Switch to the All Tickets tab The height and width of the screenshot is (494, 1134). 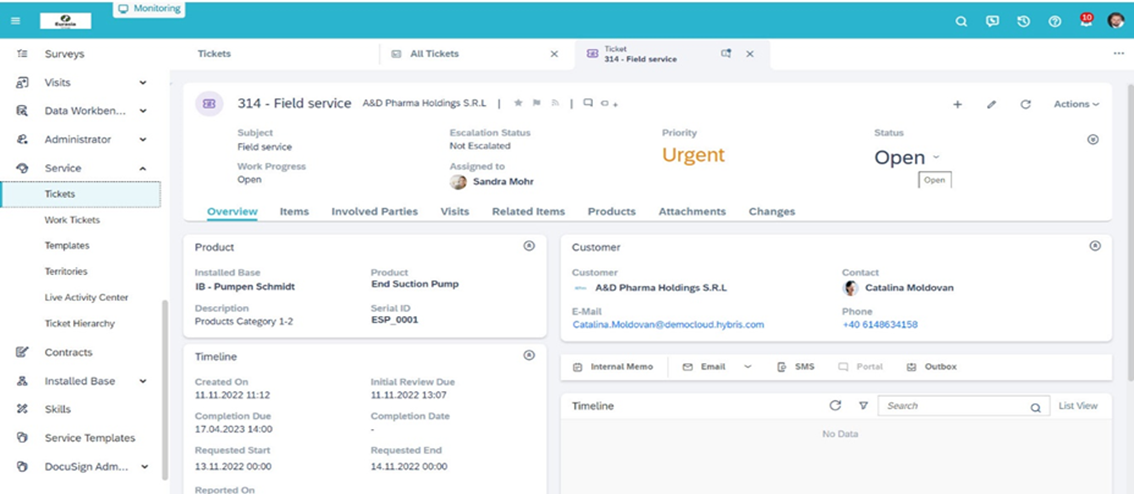pos(435,54)
